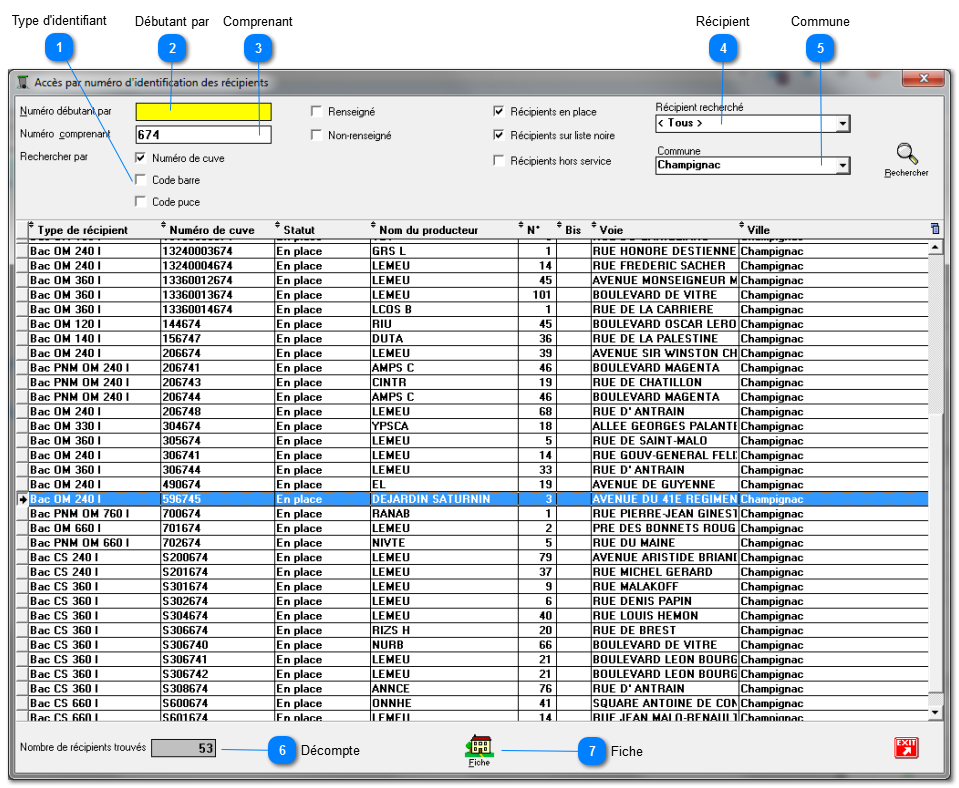Click the trash bin icon in title bar
Image resolution: width=959 pixels, height=788 pixels.
[23, 82]
